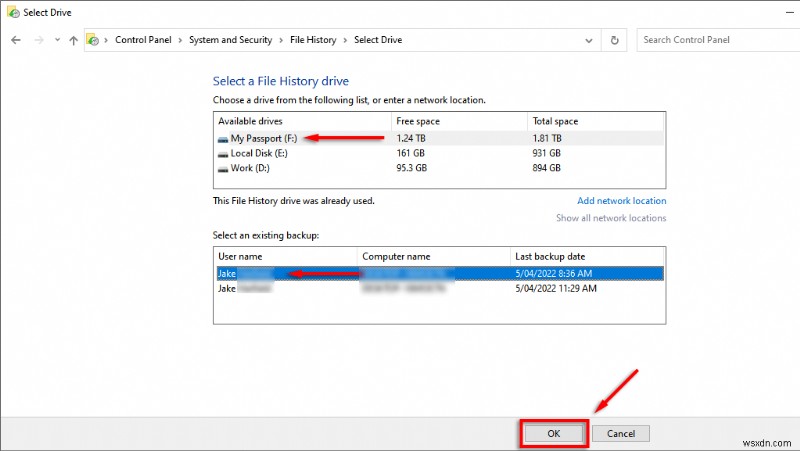Expand chevron after File History breadcrumb
Screen dimensions: 800x451
point(345,40)
